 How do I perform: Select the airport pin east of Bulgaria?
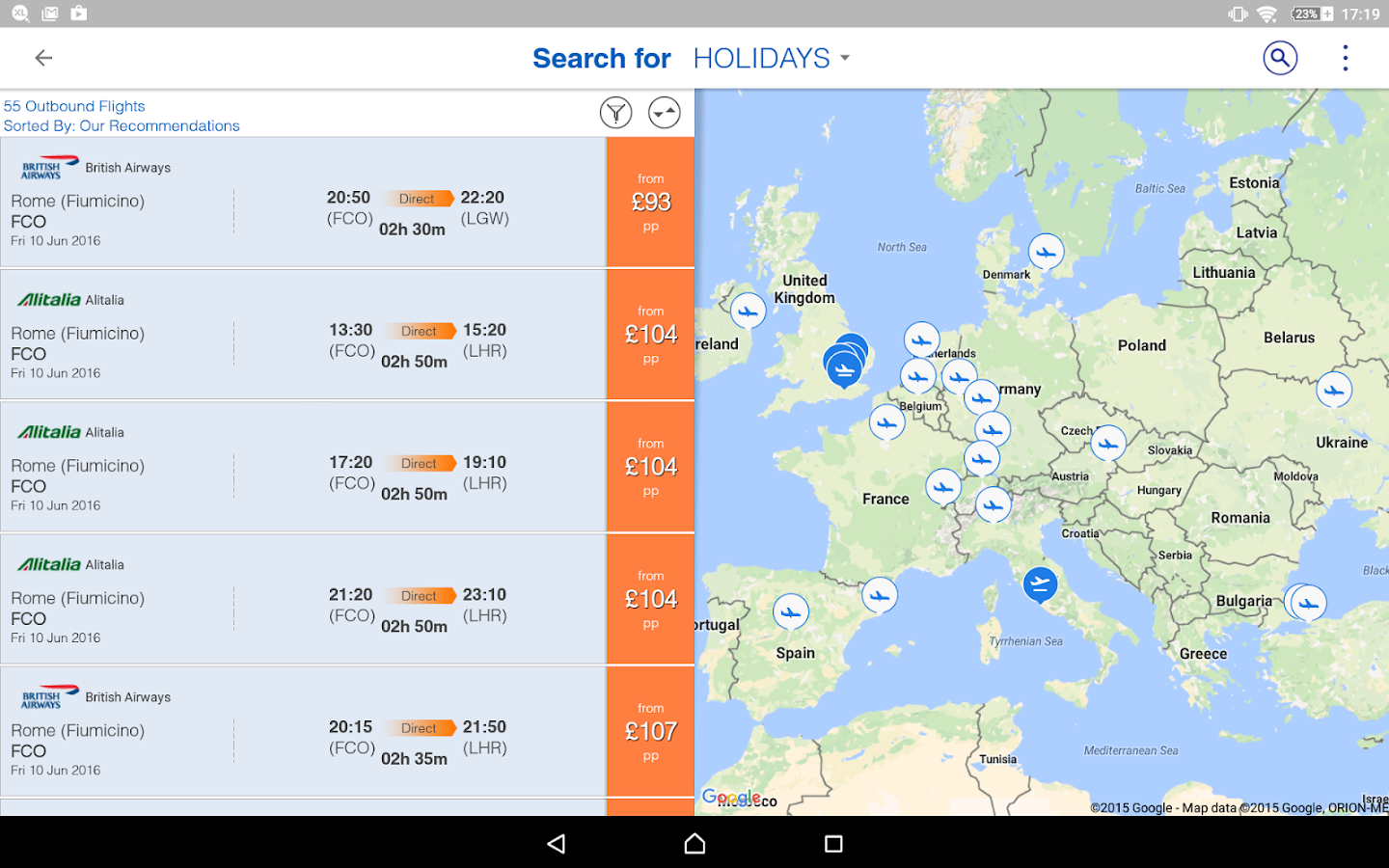[x=1308, y=604]
